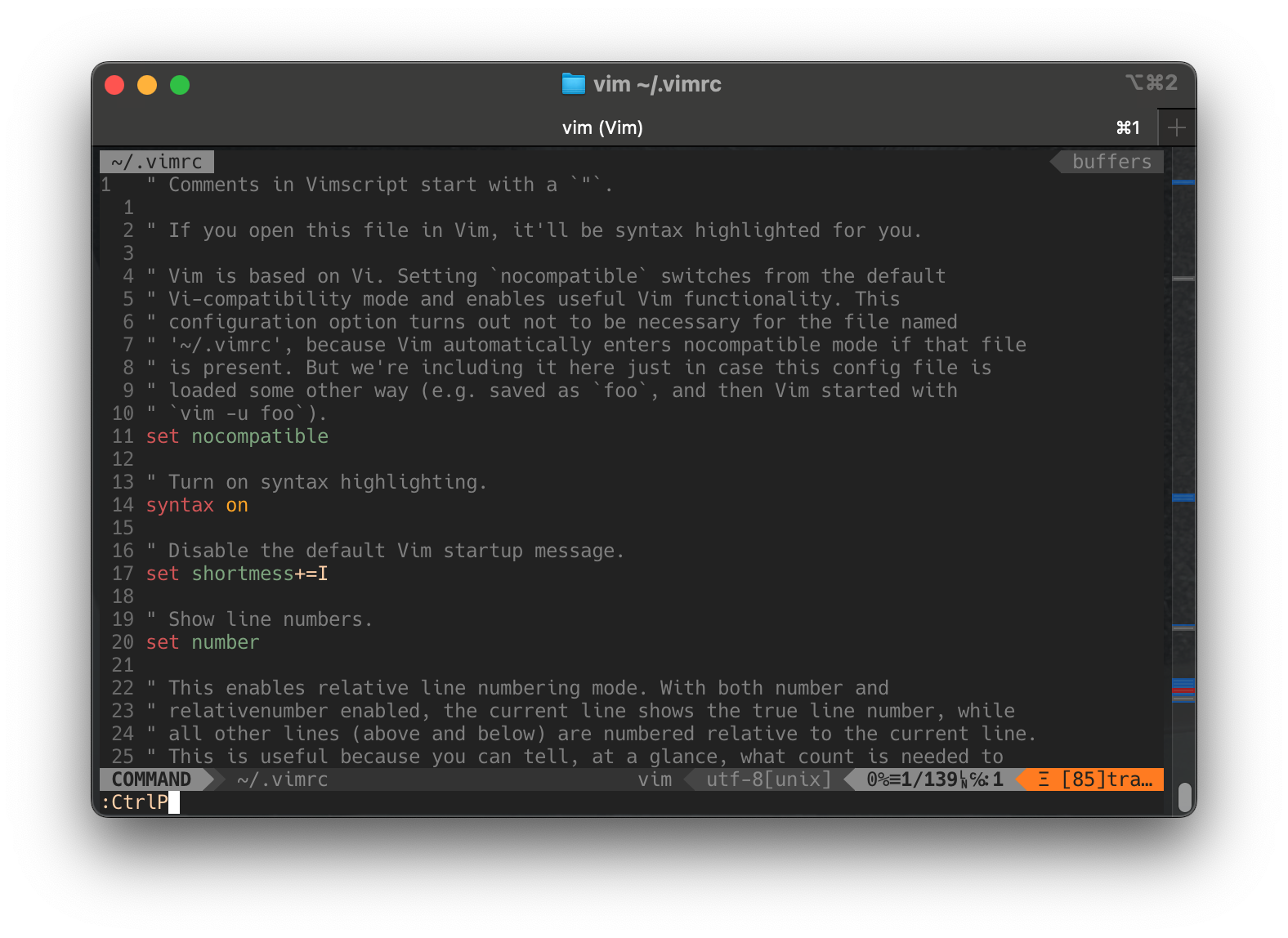Click the buffers label in tabline
1288x938 pixels.
point(1111,162)
